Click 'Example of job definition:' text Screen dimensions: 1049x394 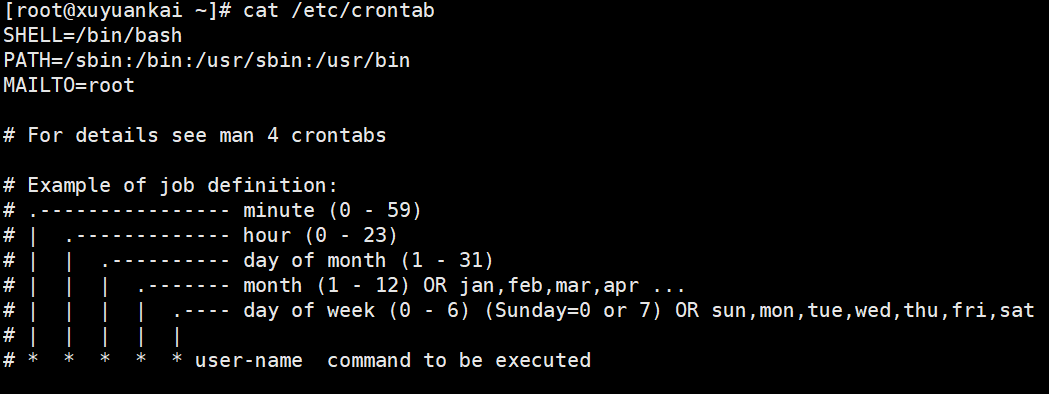(183, 185)
